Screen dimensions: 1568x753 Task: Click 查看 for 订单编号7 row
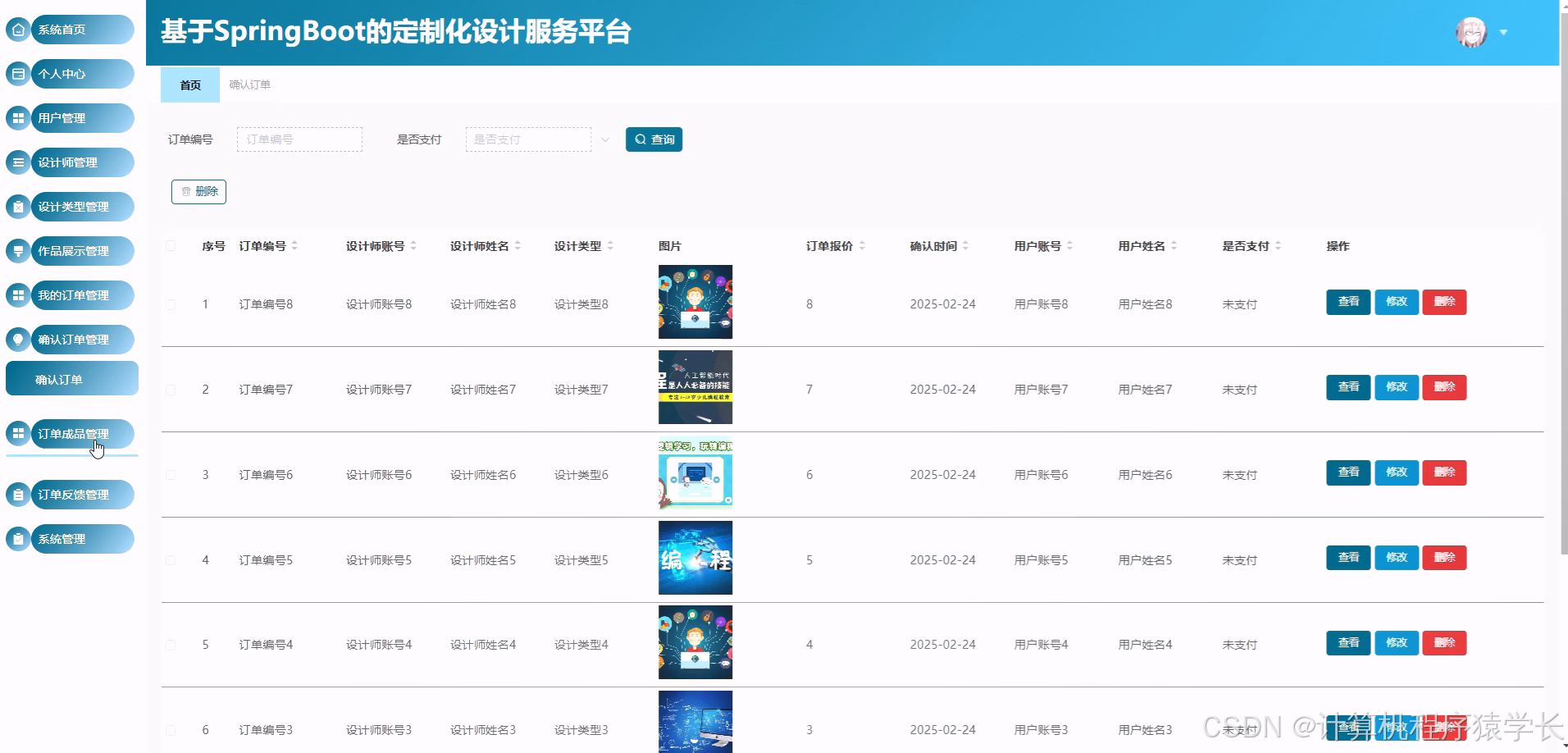click(x=1347, y=386)
